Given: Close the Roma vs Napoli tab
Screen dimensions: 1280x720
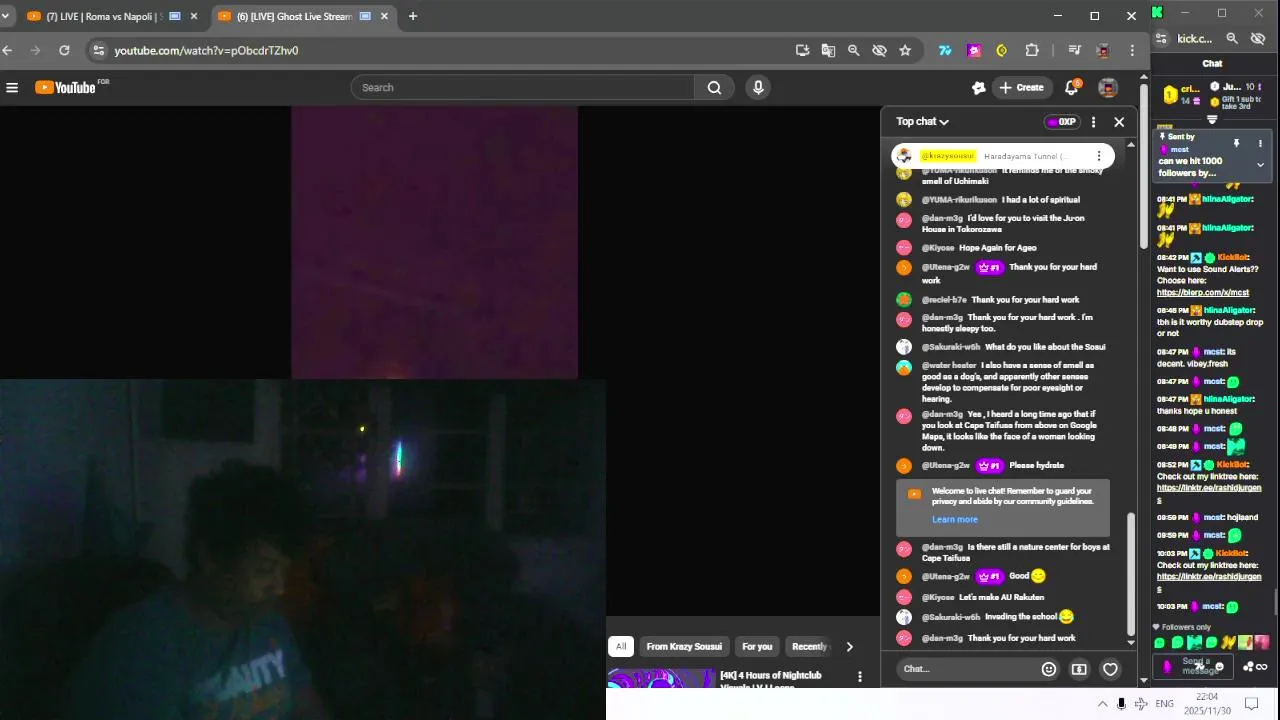Looking at the screenshot, I should coord(194,16).
